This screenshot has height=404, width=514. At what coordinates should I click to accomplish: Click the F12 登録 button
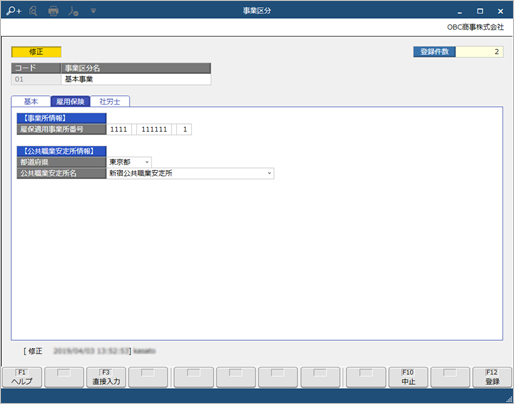click(x=492, y=377)
